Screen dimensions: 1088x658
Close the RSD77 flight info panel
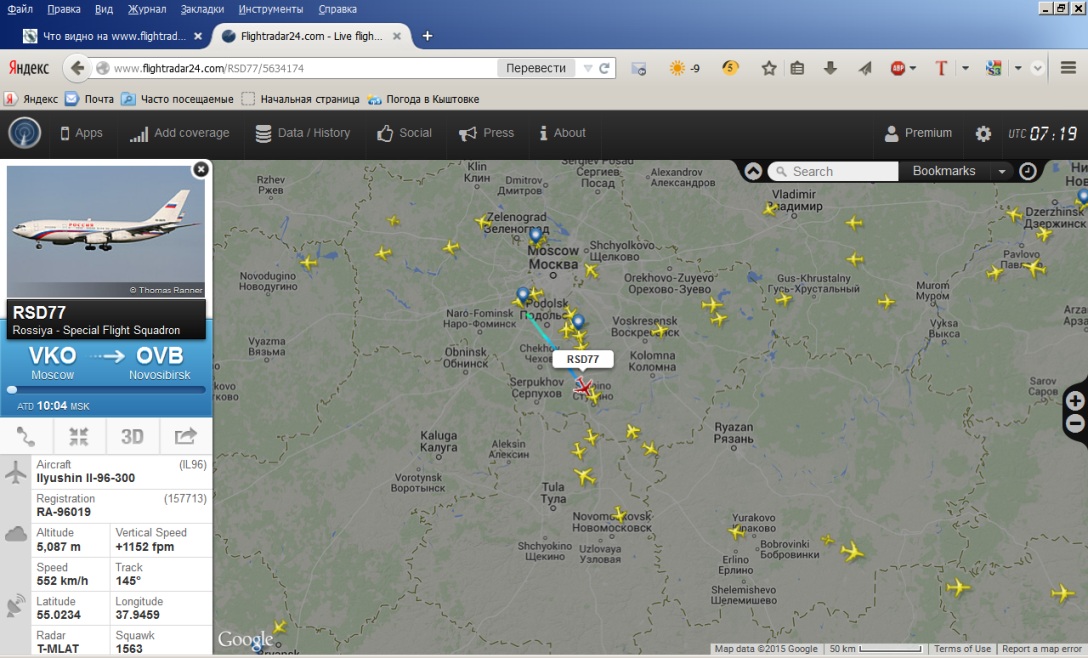[201, 169]
